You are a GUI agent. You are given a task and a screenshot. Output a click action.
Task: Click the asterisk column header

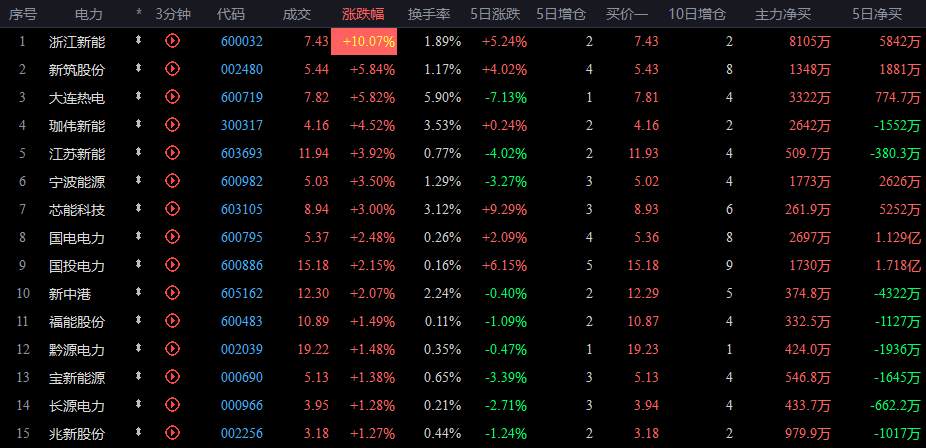(x=139, y=14)
